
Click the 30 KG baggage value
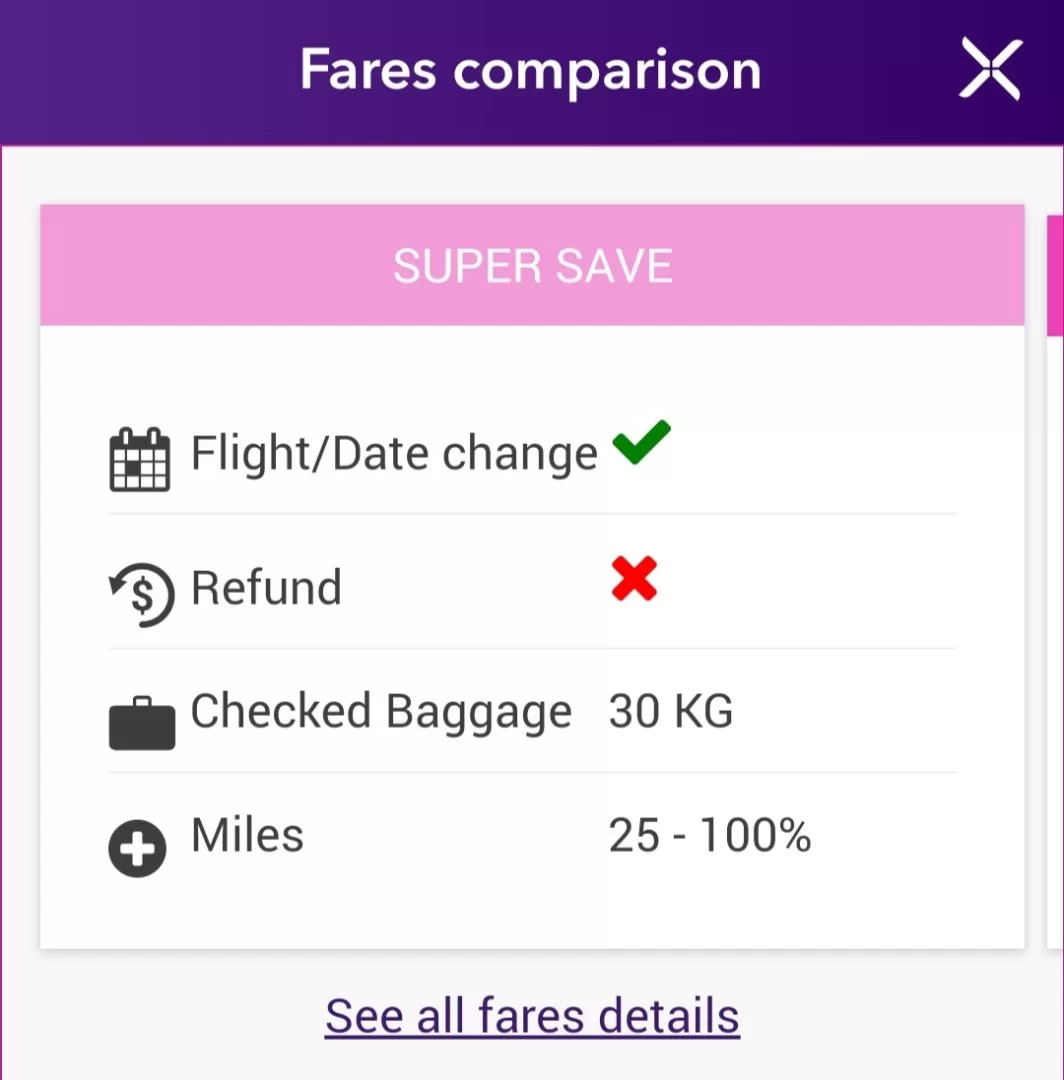coord(670,712)
